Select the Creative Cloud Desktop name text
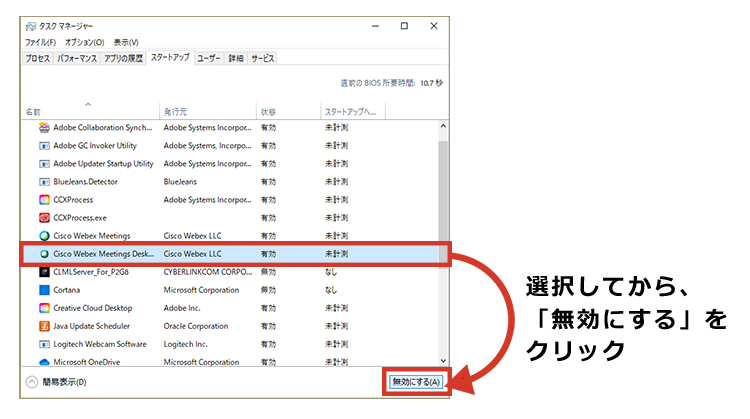The height and width of the screenshot is (419, 750). click(93, 309)
